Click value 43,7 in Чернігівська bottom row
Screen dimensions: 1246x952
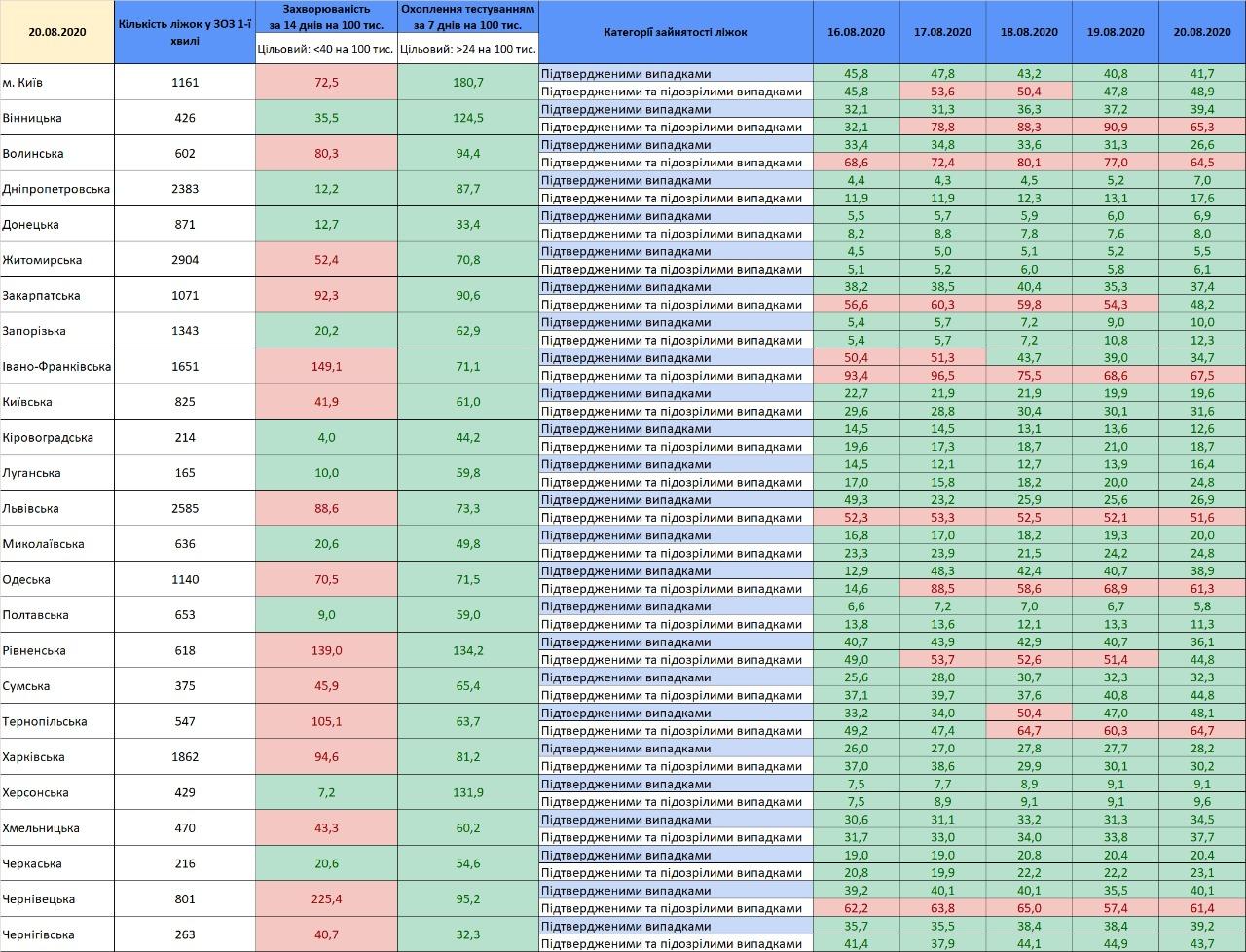pyautogui.click(x=1202, y=944)
